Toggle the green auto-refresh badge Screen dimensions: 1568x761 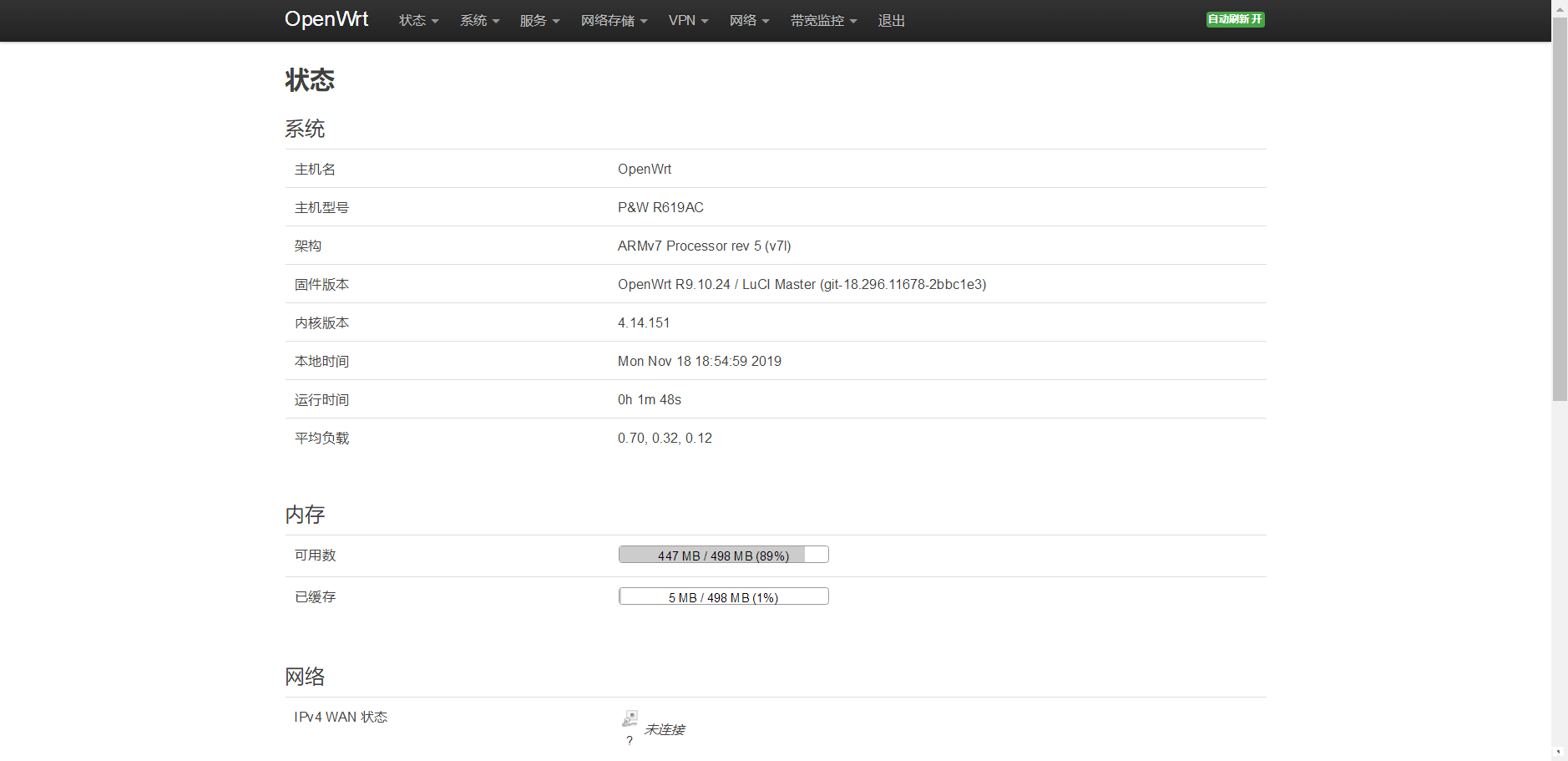(x=1235, y=19)
